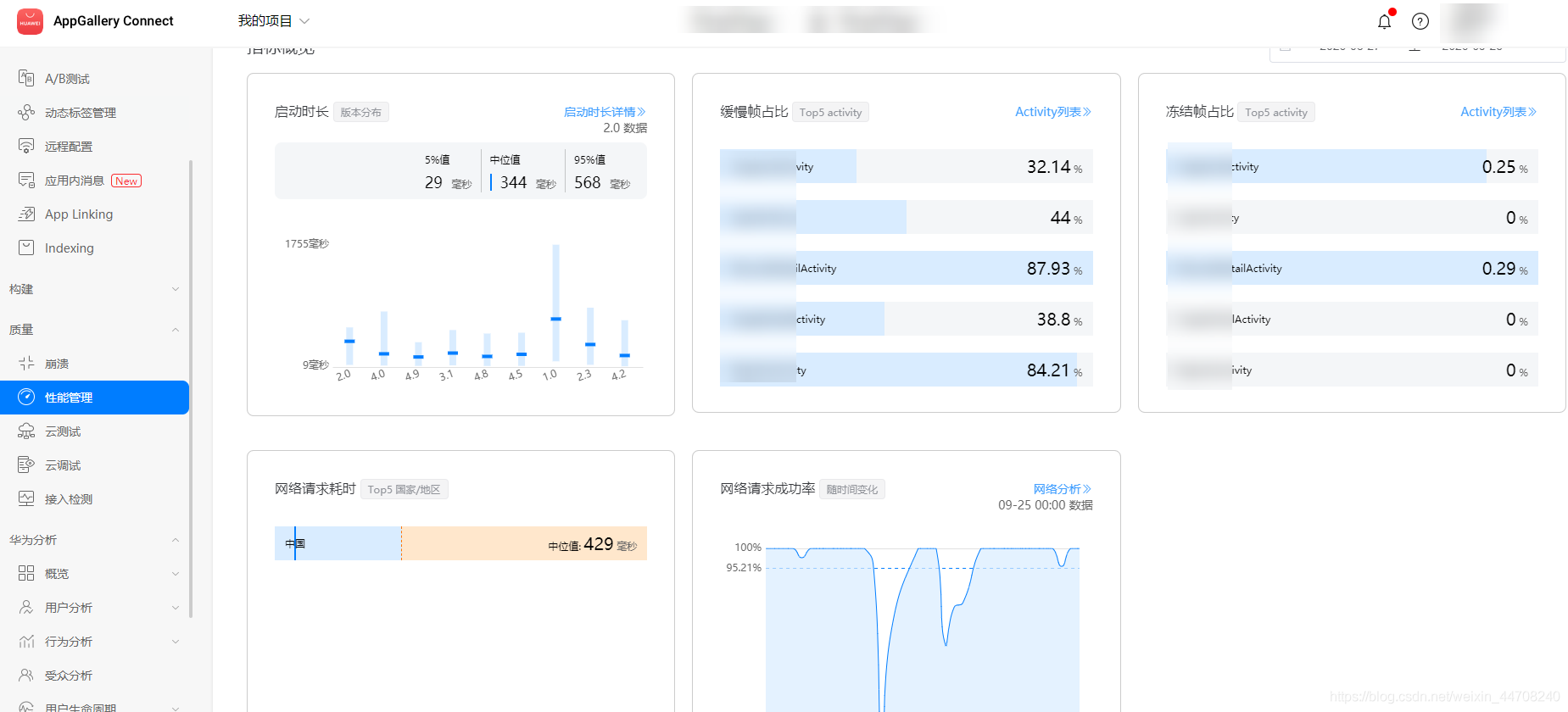Click the sidebar vertical scrollbar
This screenshot has height=712, width=1568.
191,388
